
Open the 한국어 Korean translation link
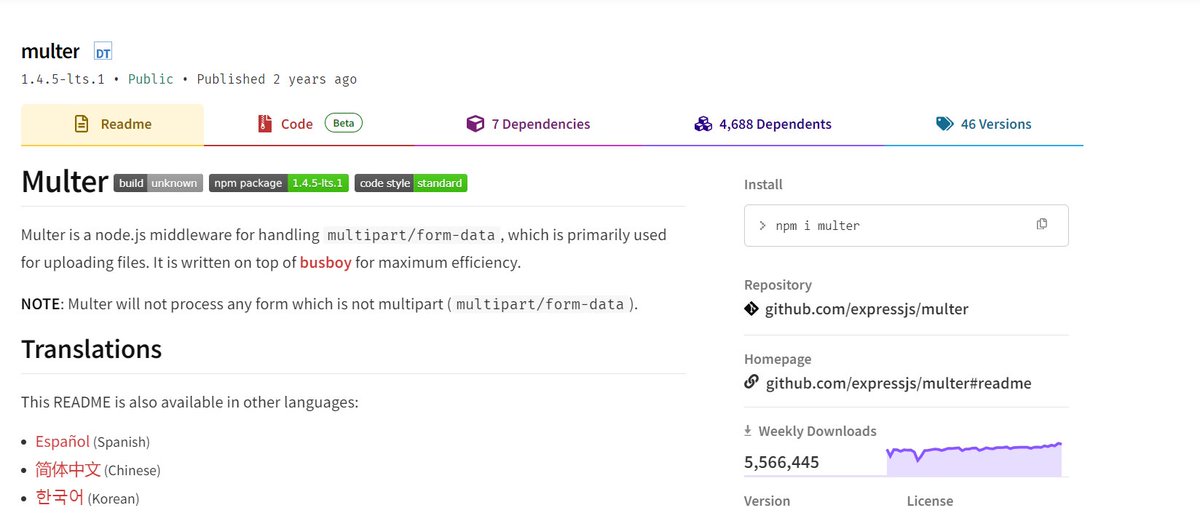coord(60,497)
